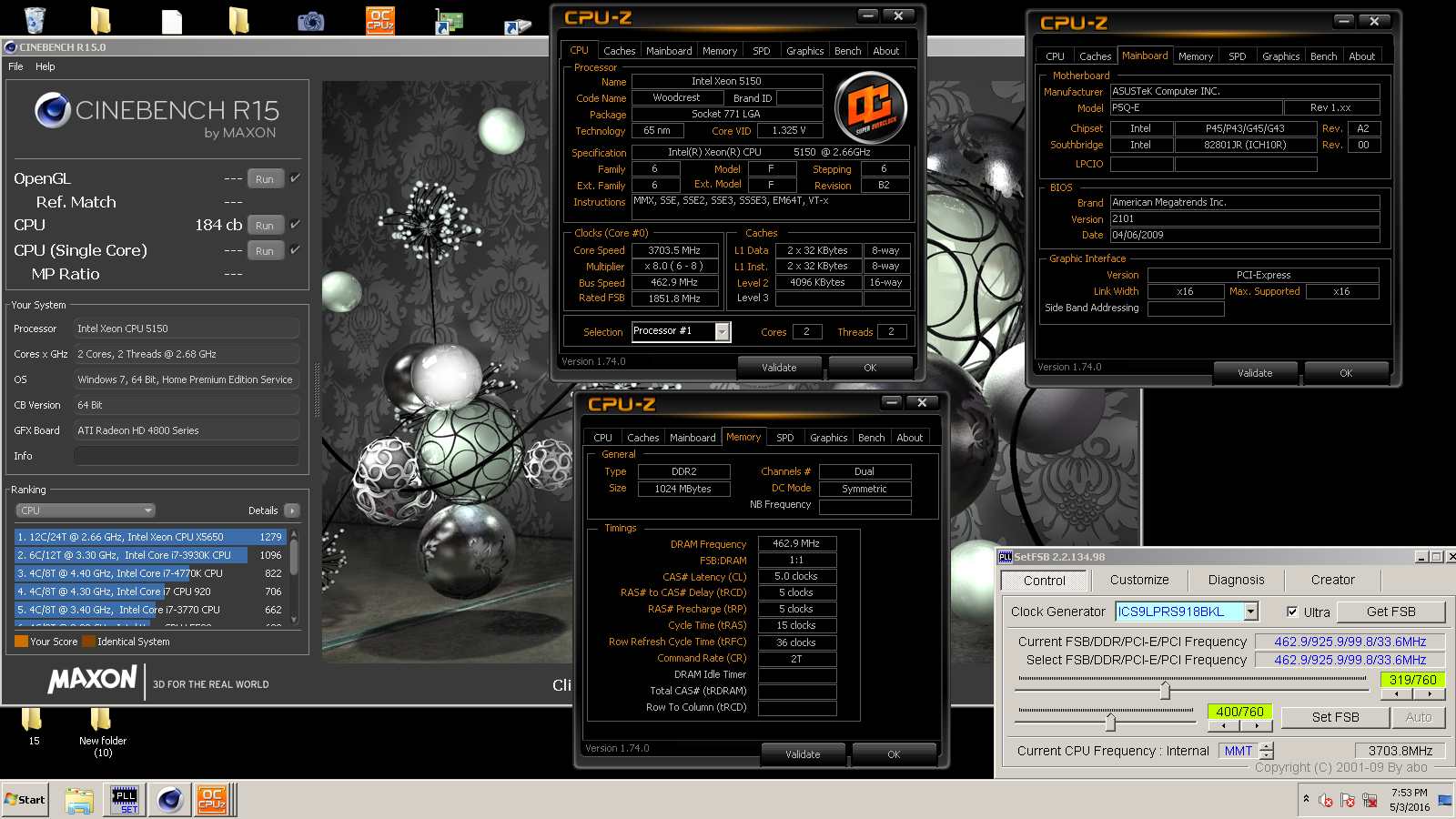The image size is (1456, 819).
Task: Select the Xeon X5650 ranking row
Action: click(150, 537)
